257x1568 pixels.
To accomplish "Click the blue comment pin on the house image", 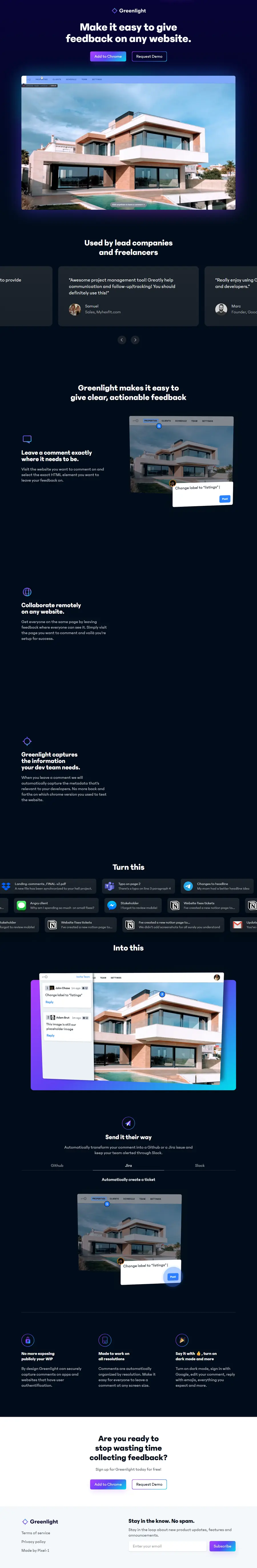I will [x=162, y=994].
